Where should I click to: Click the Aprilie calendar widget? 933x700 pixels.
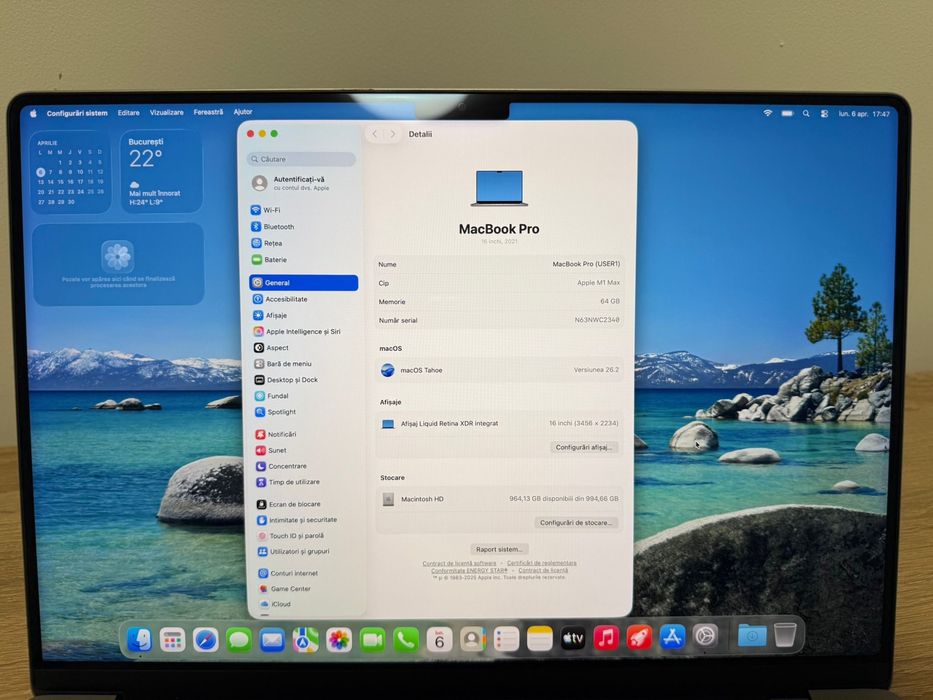[70, 172]
